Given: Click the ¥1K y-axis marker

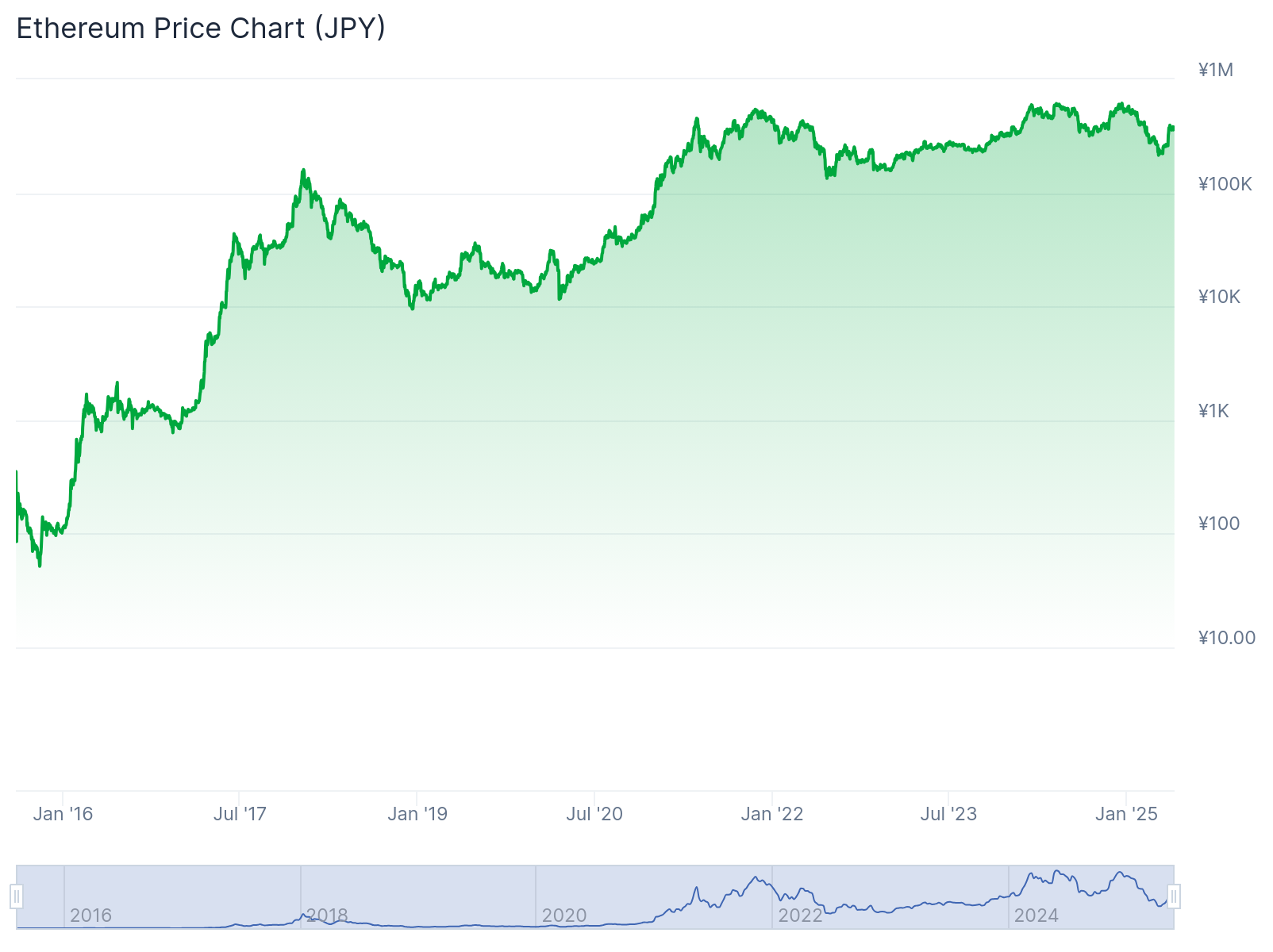Looking at the screenshot, I should [x=1214, y=410].
